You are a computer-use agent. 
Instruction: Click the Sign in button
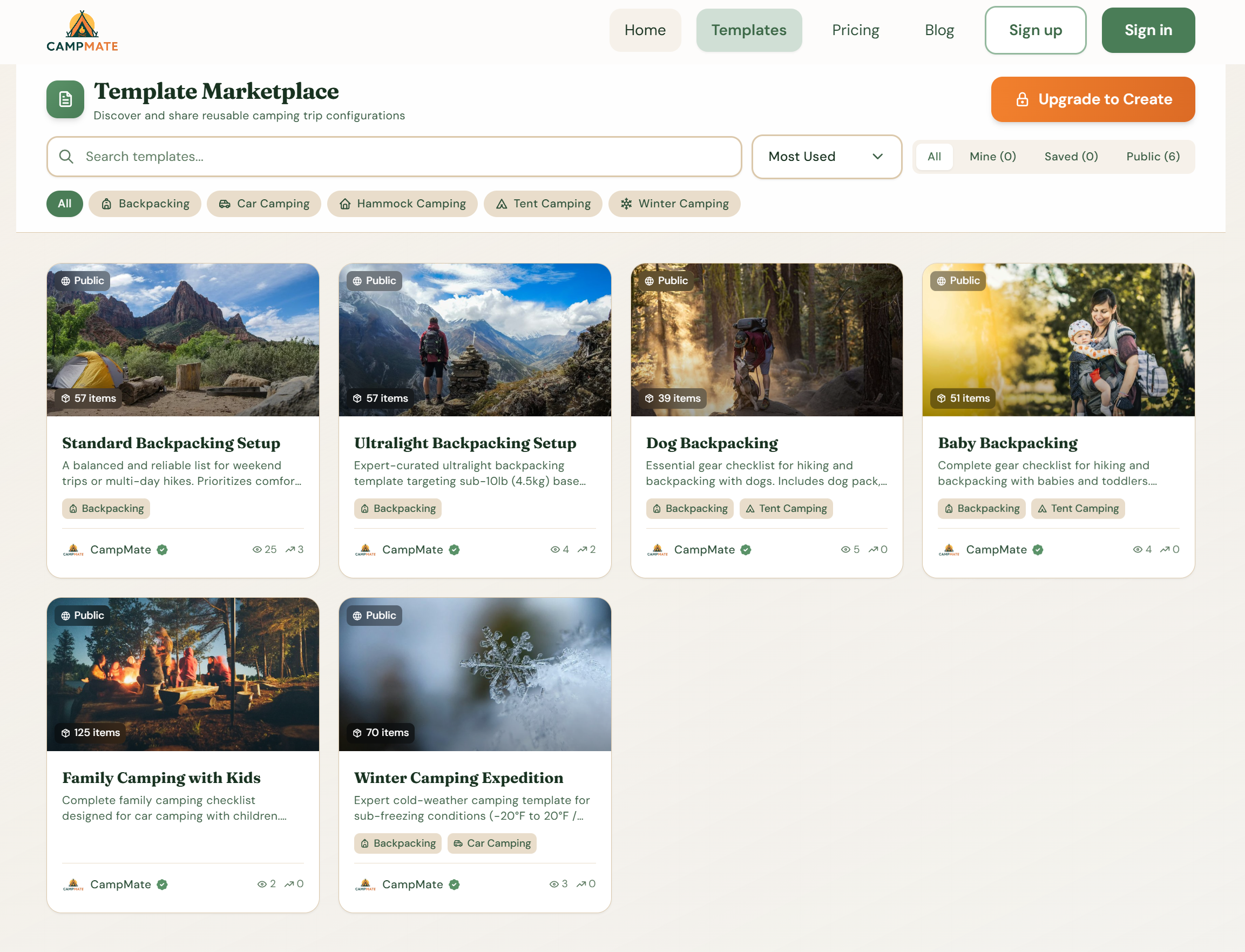coord(1148,30)
